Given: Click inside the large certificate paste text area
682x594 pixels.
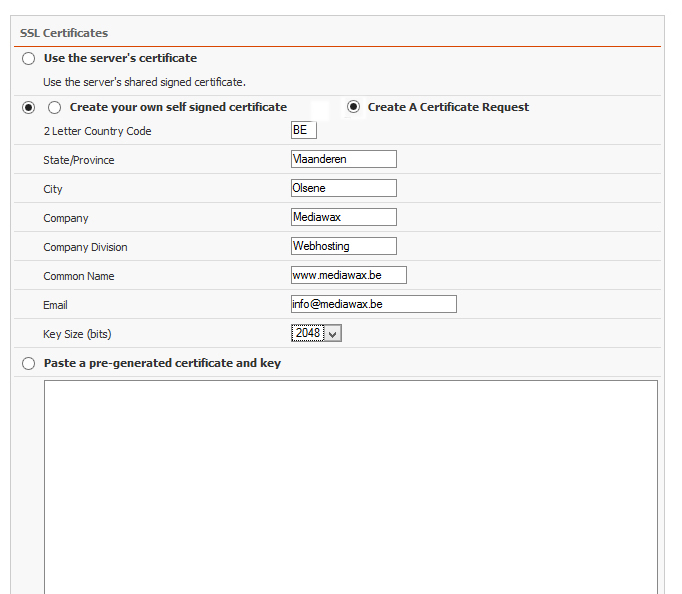Looking at the screenshot, I should tap(351, 487).
